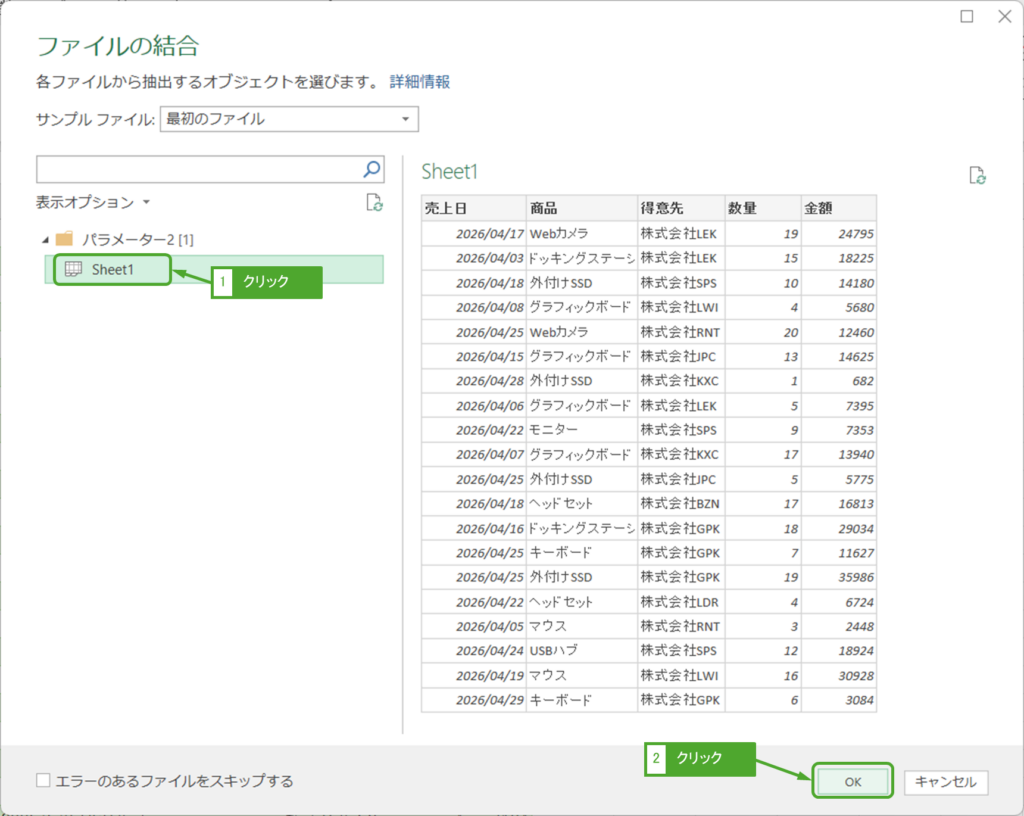
Task: Click the 得意先 column header
Action: click(680, 208)
